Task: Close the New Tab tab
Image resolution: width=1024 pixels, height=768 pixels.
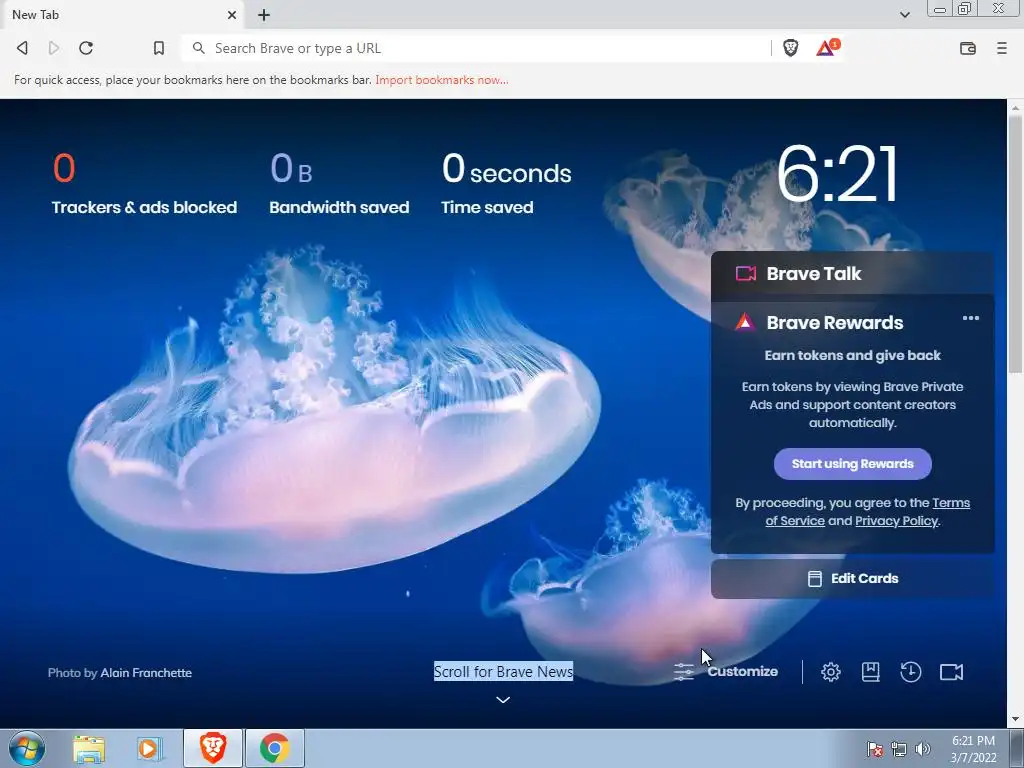Action: [x=232, y=15]
